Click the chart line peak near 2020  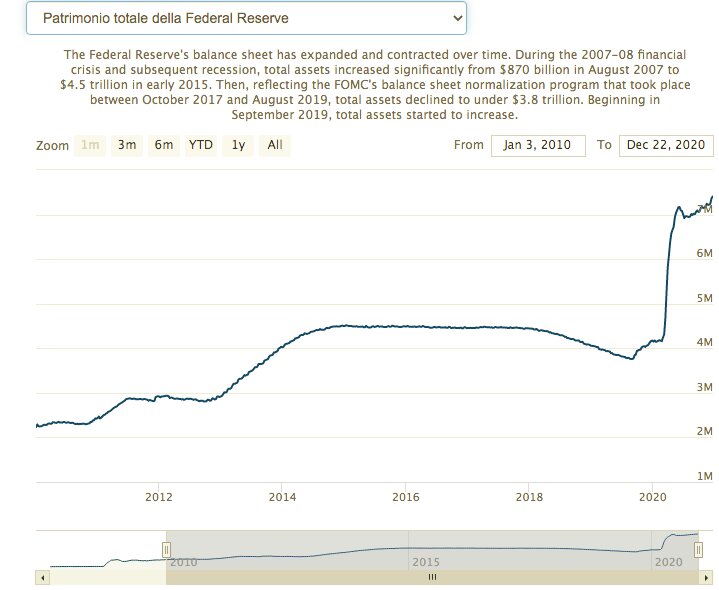[x=679, y=208]
